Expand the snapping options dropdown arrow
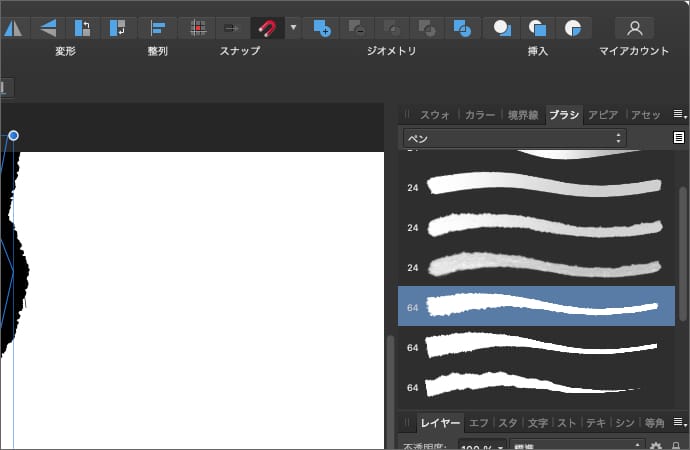Screen dimensions: 690x450 pos(293,27)
